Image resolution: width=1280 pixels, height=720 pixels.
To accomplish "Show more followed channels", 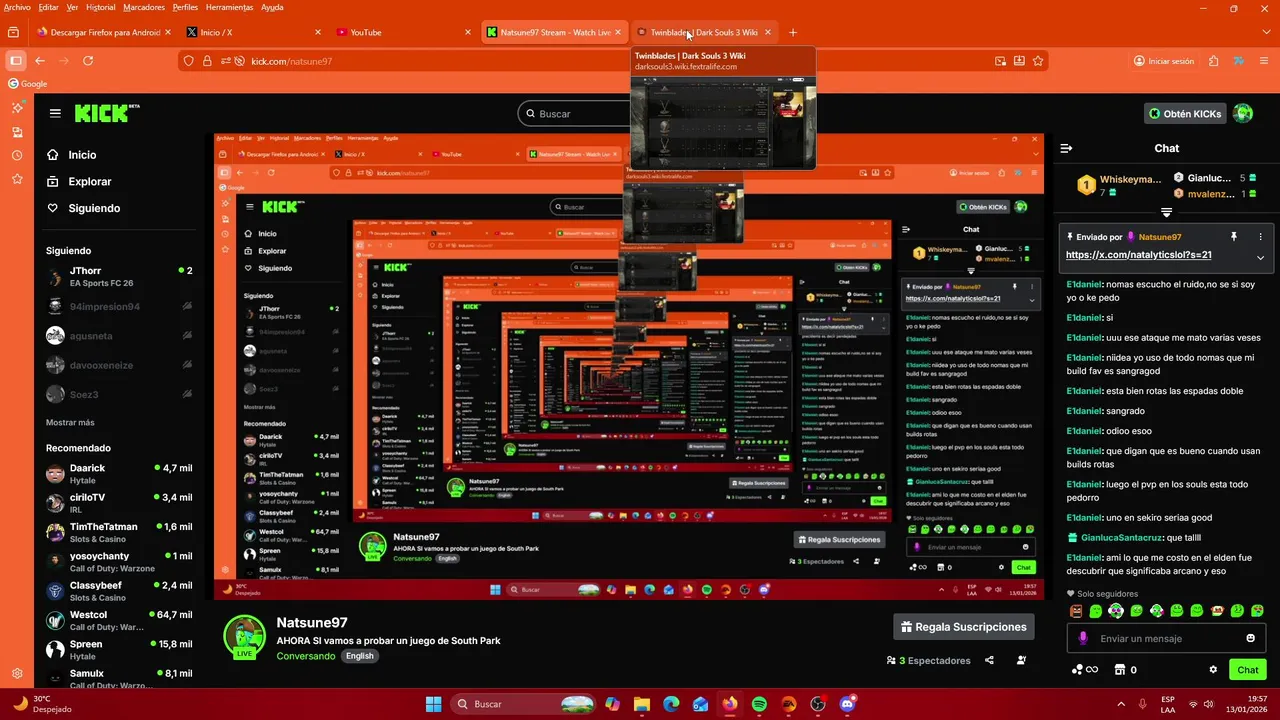I will tap(70, 423).
